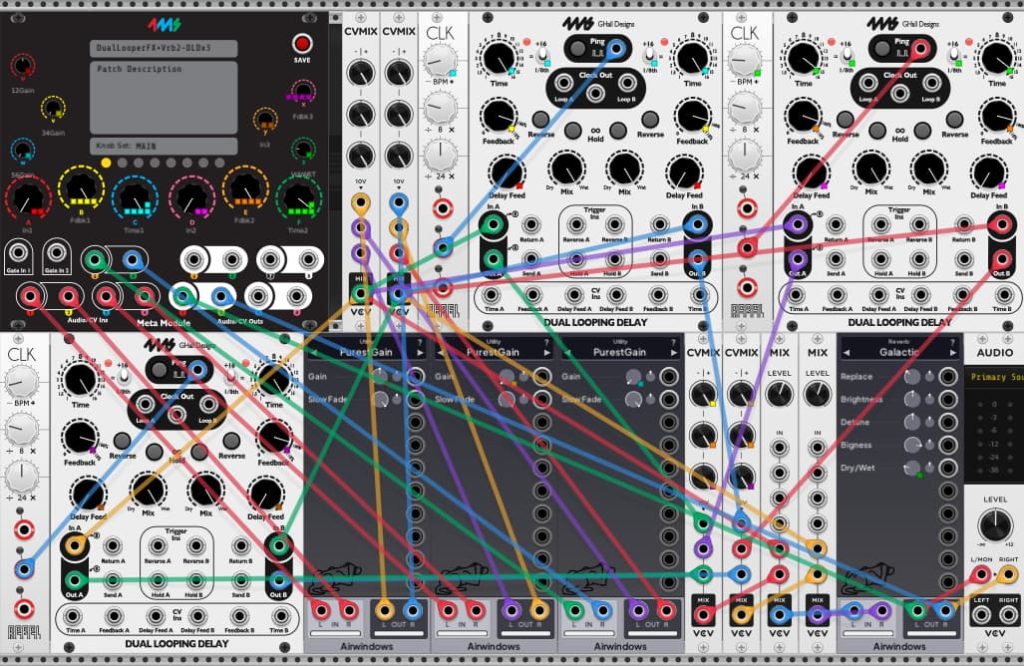The height and width of the screenshot is (666, 1024).
Task: Click the Patch Description text area
Action: coord(163,97)
